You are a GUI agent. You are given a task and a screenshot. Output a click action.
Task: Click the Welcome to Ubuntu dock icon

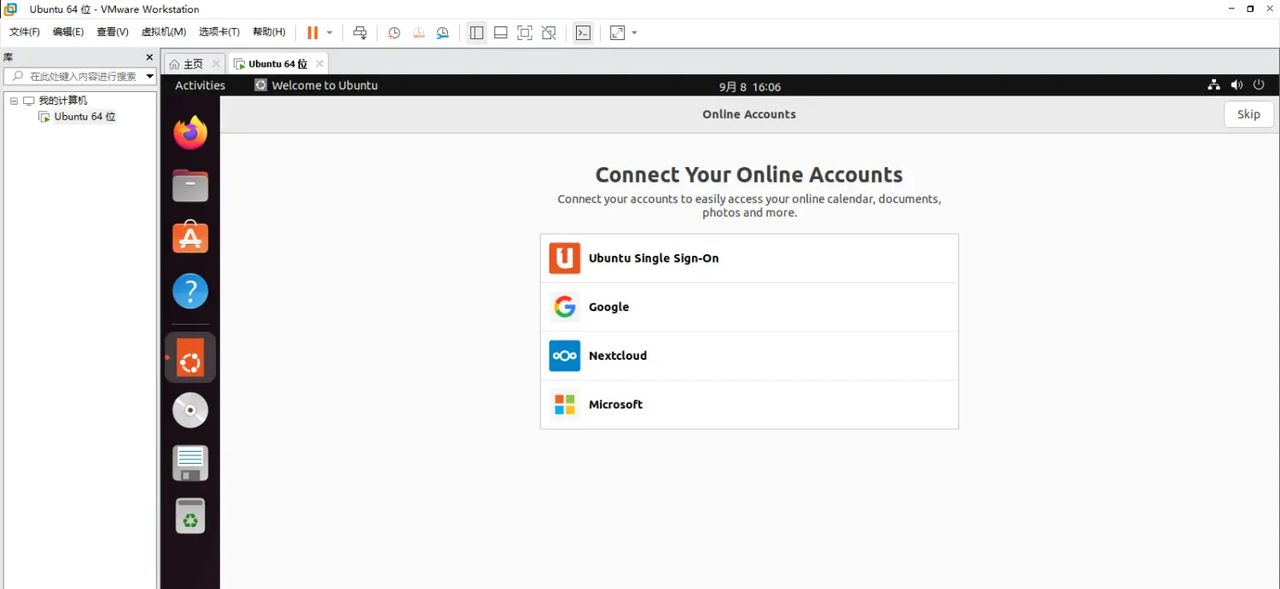pos(190,357)
